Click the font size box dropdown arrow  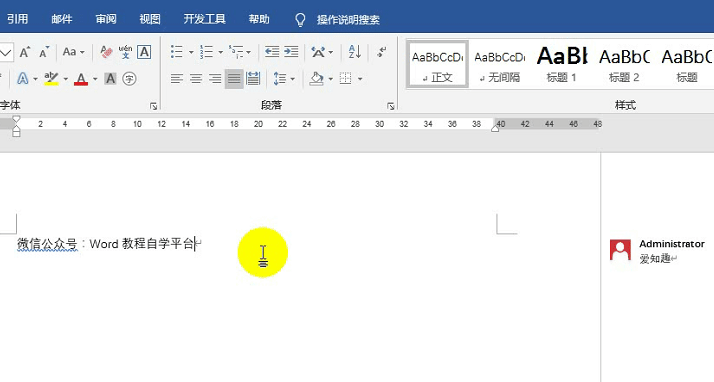(x=5, y=52)
